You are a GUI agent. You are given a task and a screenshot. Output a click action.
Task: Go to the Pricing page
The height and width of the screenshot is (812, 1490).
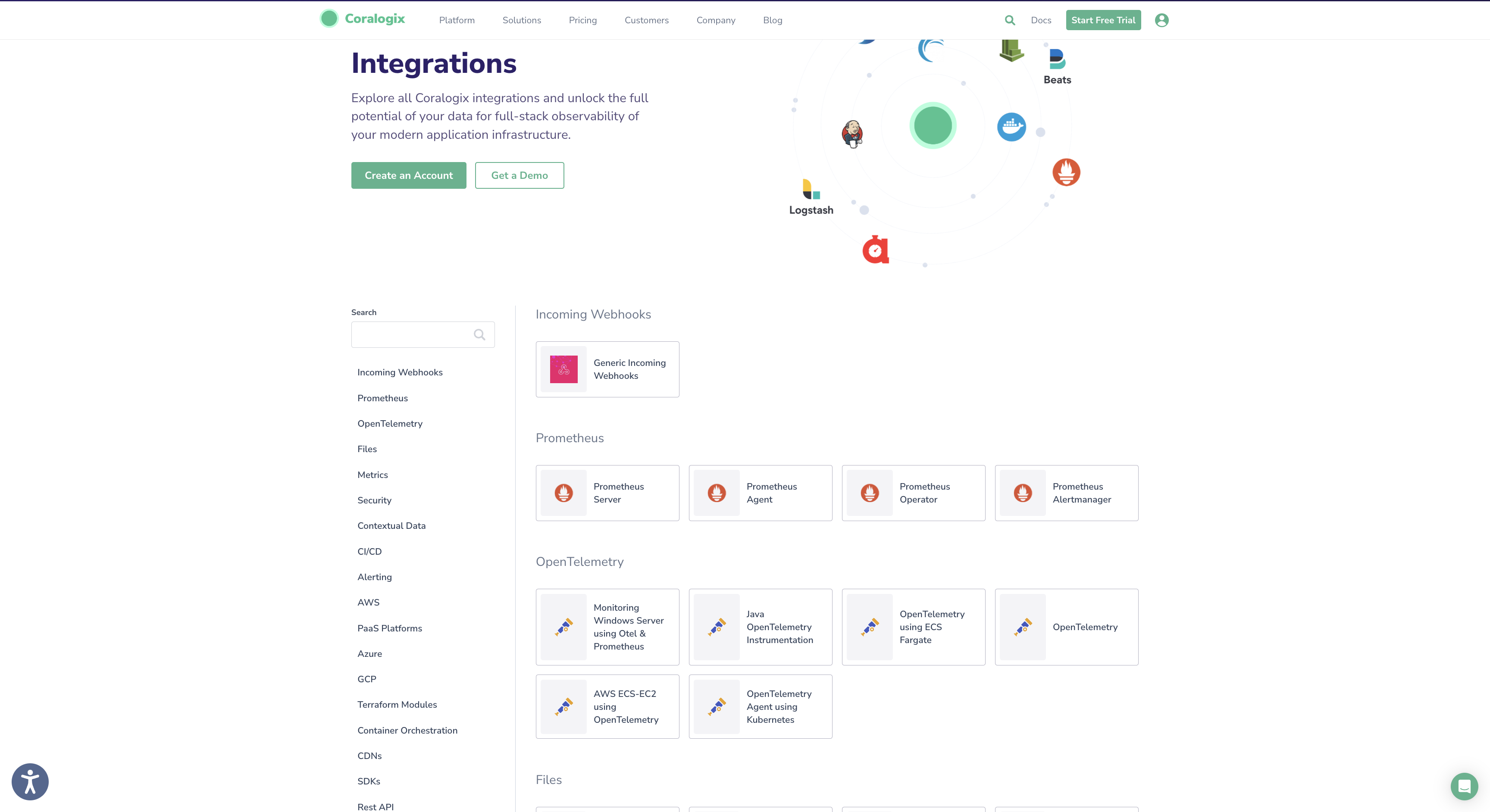point(582,20)
